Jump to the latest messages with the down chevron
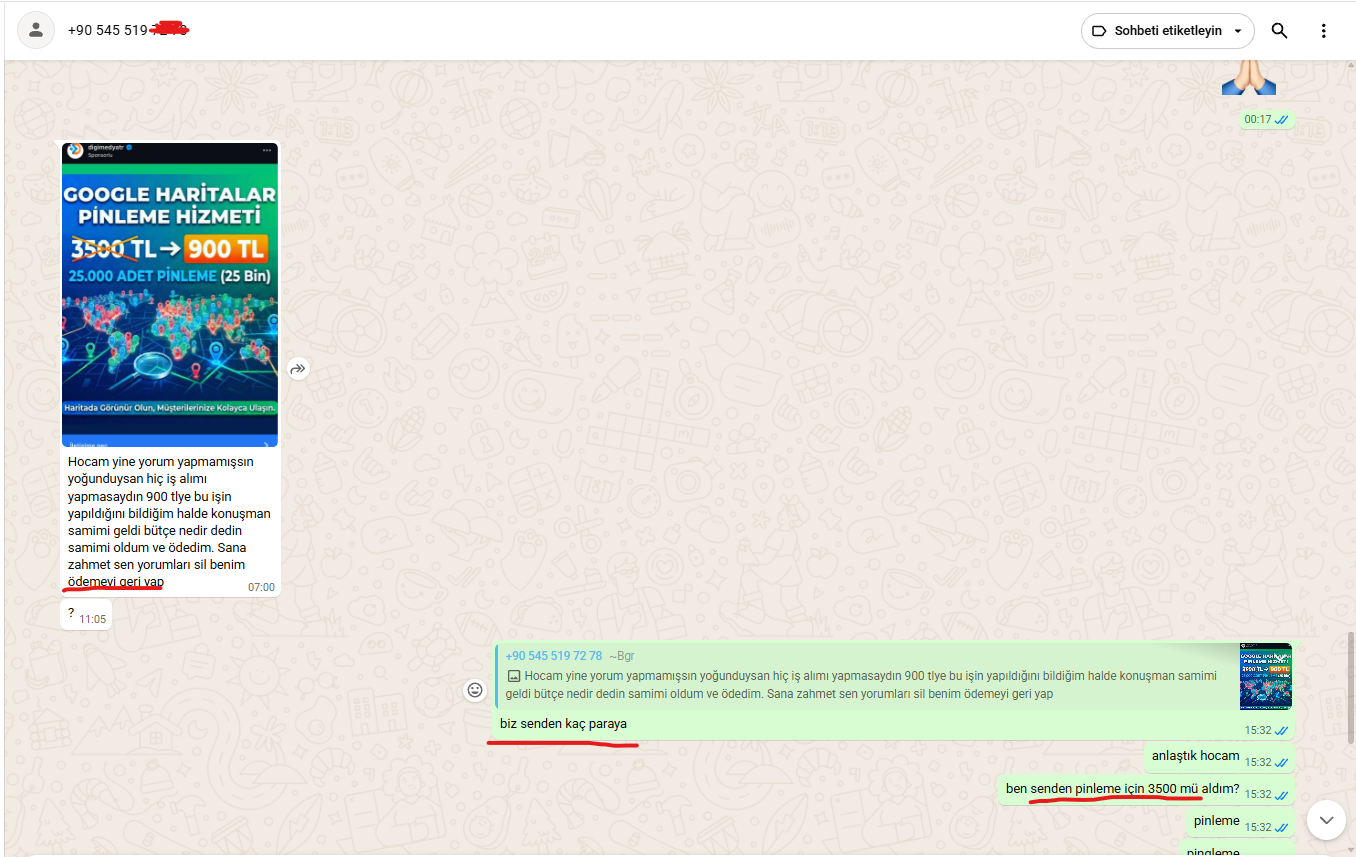This screenshot has width=1356, height=857. tap(1326, 820)
